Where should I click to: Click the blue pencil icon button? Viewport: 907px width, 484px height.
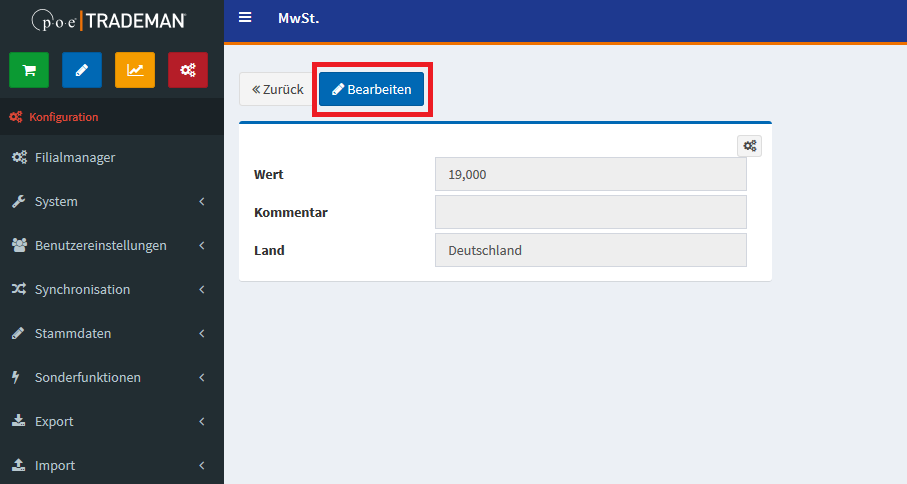82,70
